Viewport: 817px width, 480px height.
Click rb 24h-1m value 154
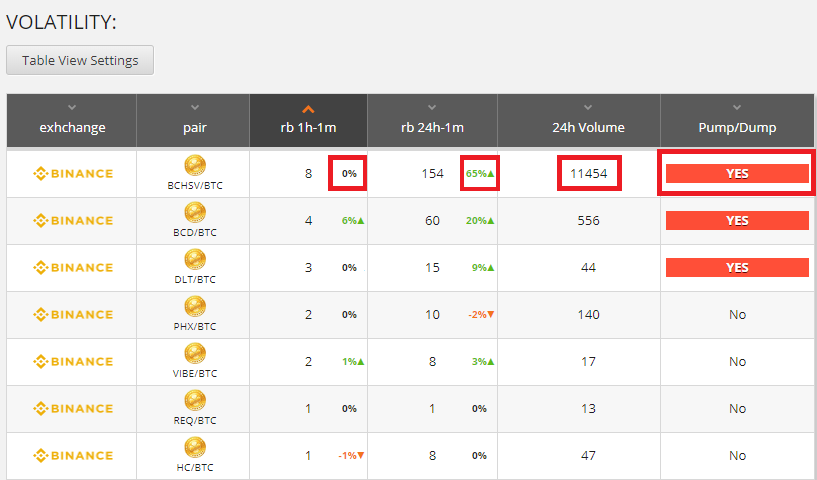(x=432, y=174)
